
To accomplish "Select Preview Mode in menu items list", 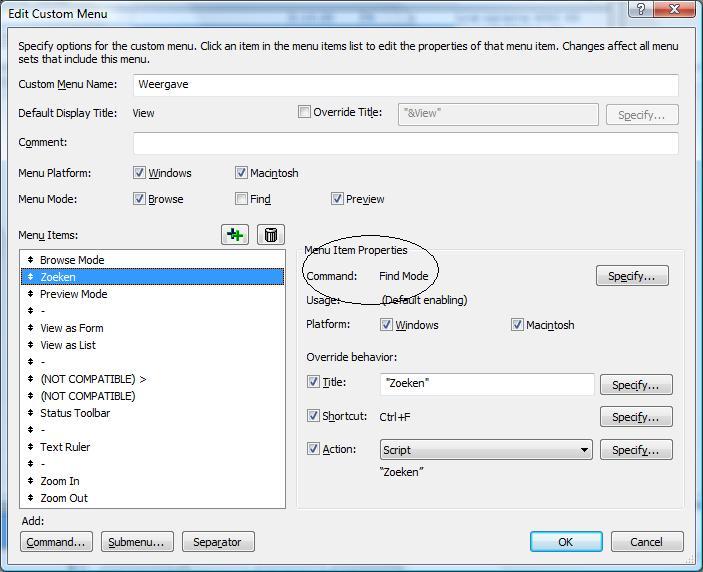I will [73, 294].
